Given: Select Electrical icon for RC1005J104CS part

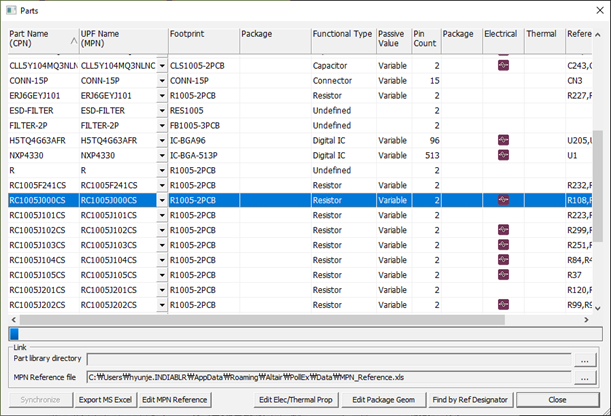Looking at the screenshot, I should click(x=503, y=260).
